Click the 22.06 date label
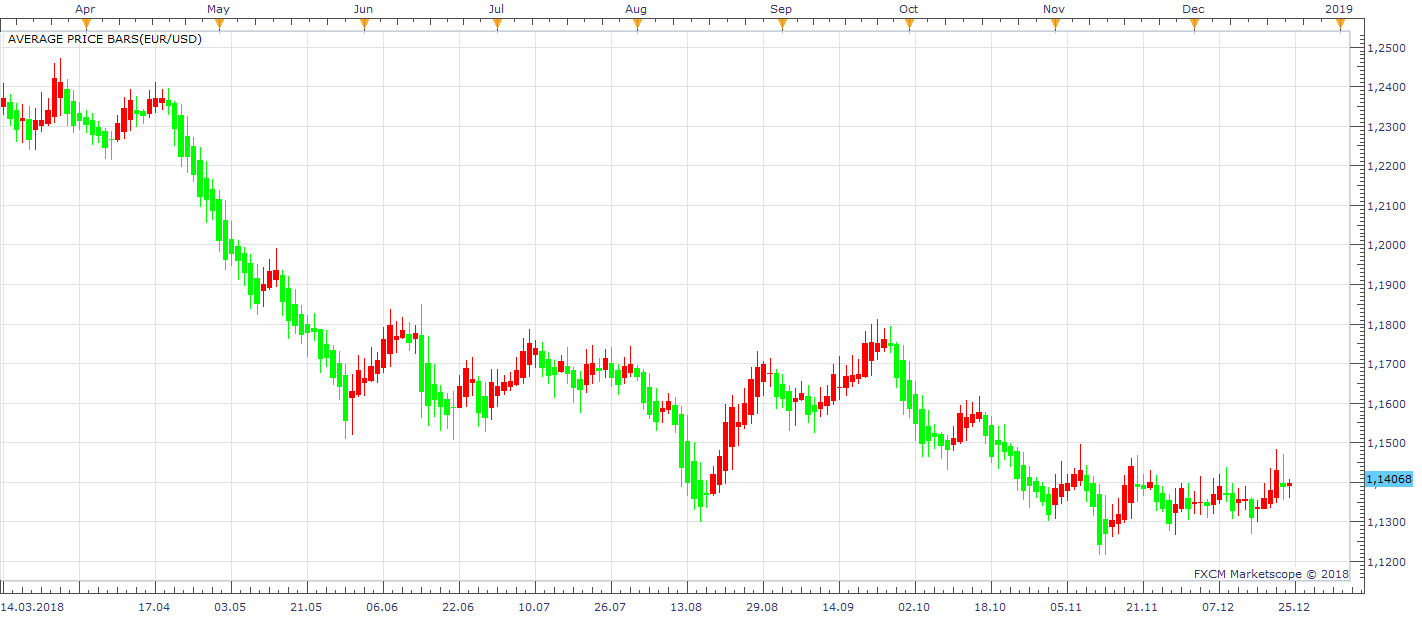The image size is (1422, 619). 458,607
